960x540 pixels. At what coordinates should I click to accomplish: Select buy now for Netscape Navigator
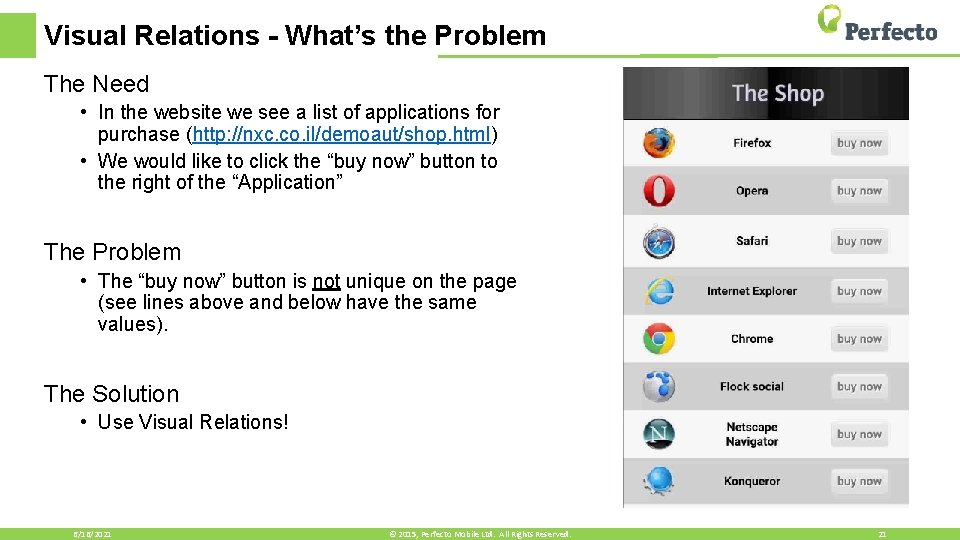pos(859,434)
